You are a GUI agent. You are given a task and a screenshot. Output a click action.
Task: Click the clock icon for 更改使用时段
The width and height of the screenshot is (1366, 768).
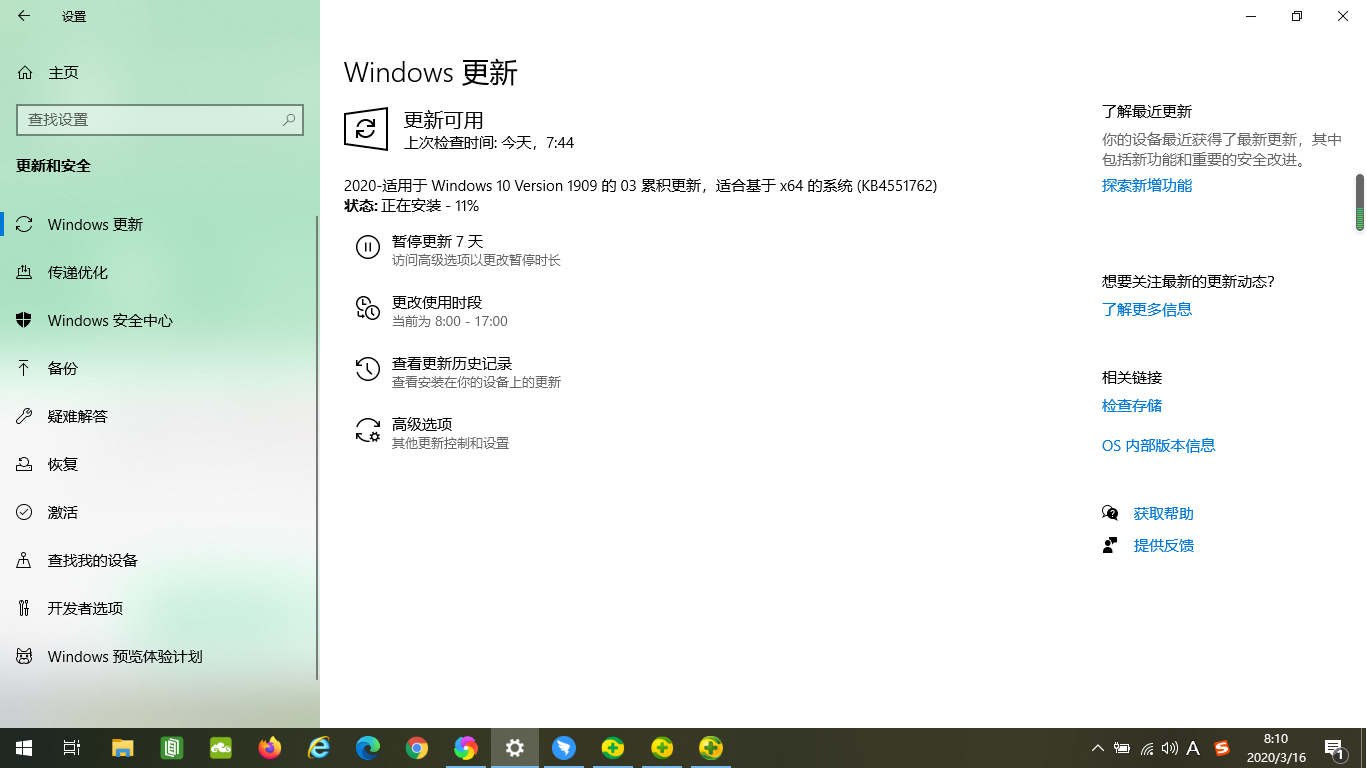(368, 308)
